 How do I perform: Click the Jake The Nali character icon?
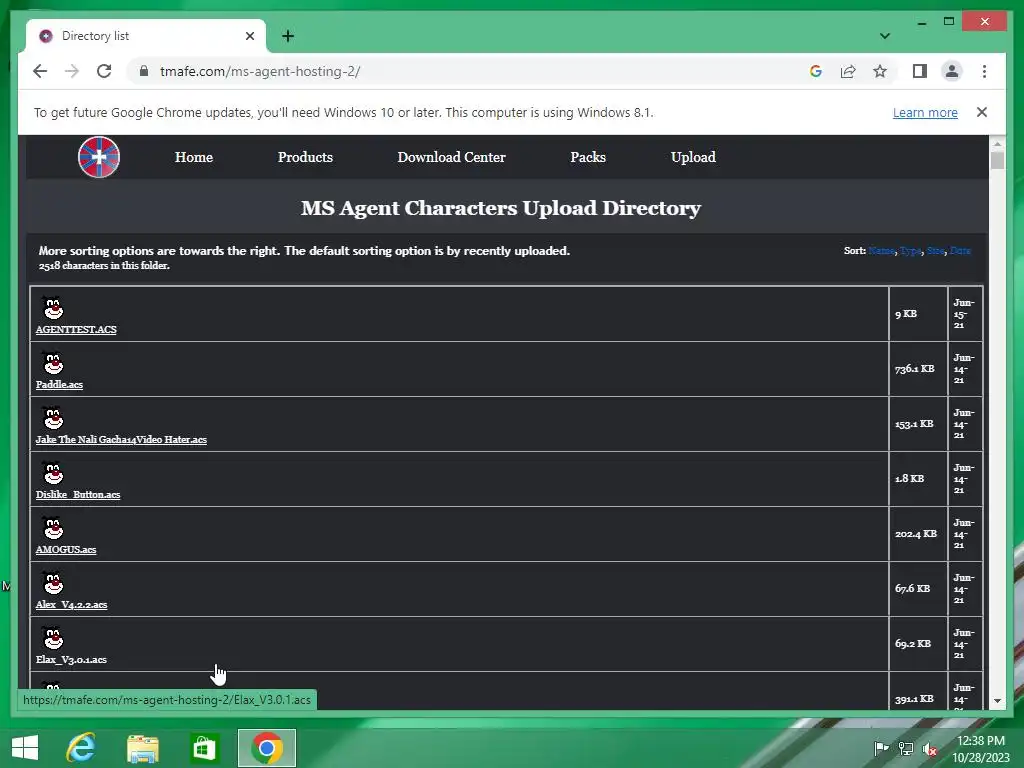[x=53, y=417]
